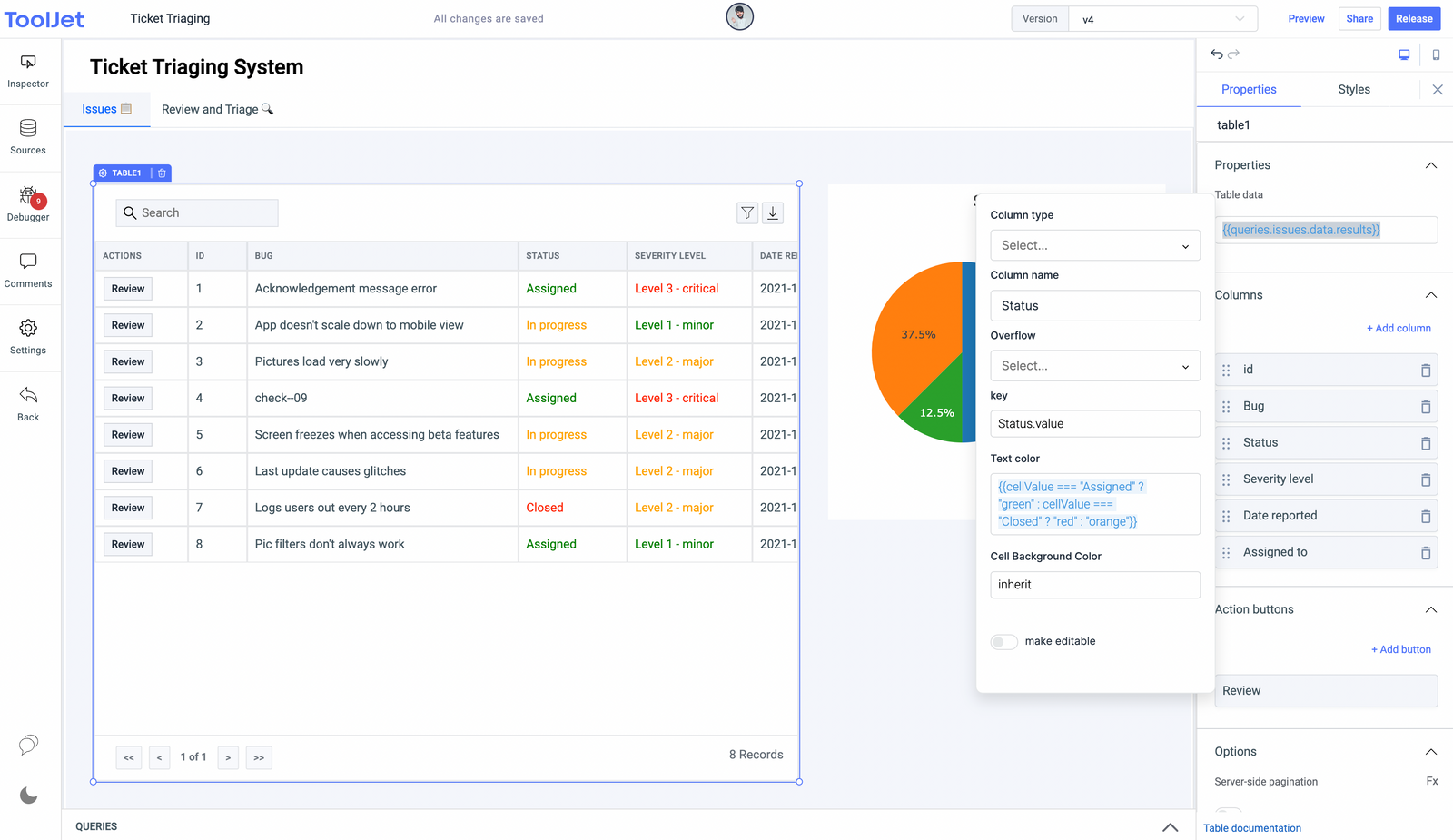Open the Debugger bug icon

point(28,195)
